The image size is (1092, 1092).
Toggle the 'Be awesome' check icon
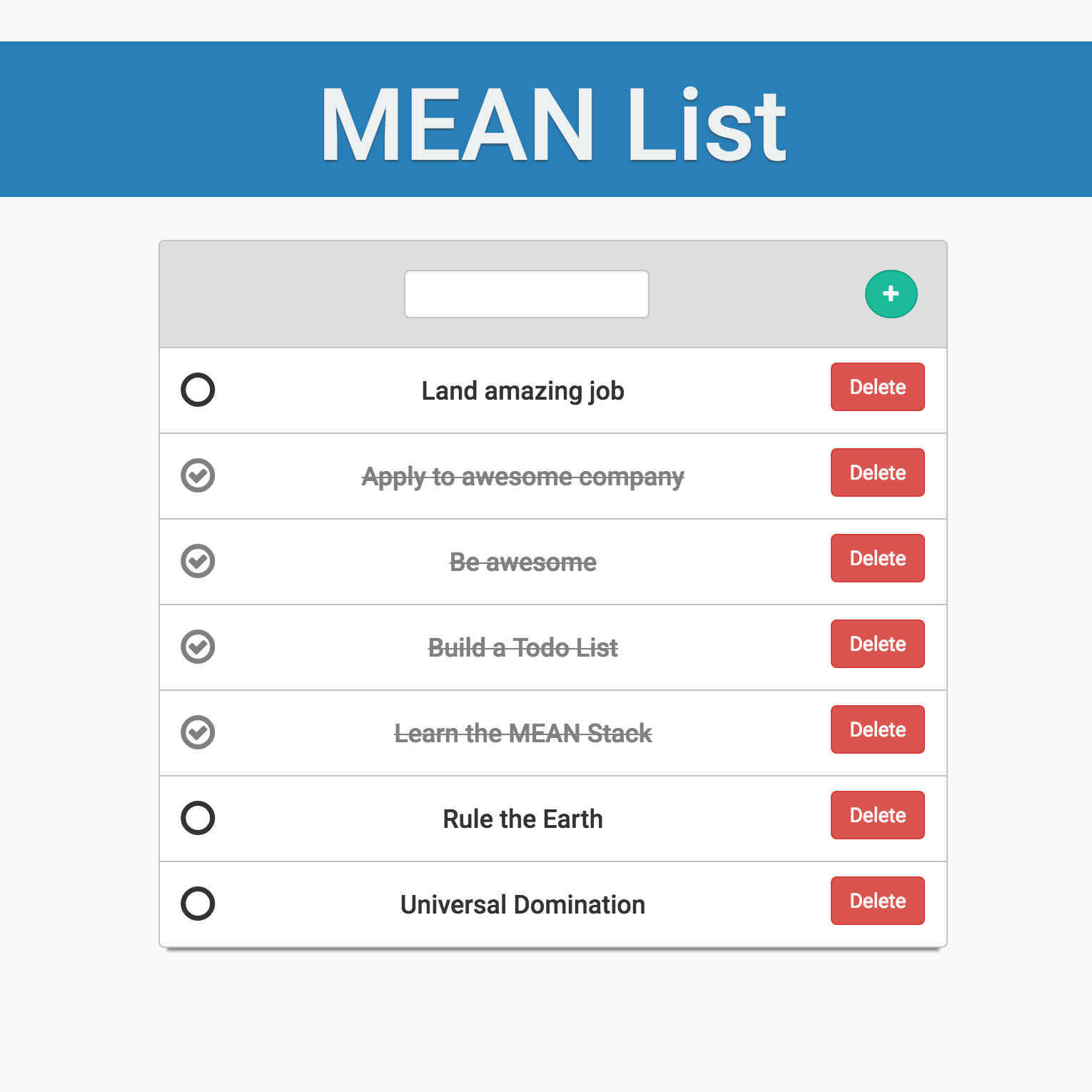tap(198, 561)
